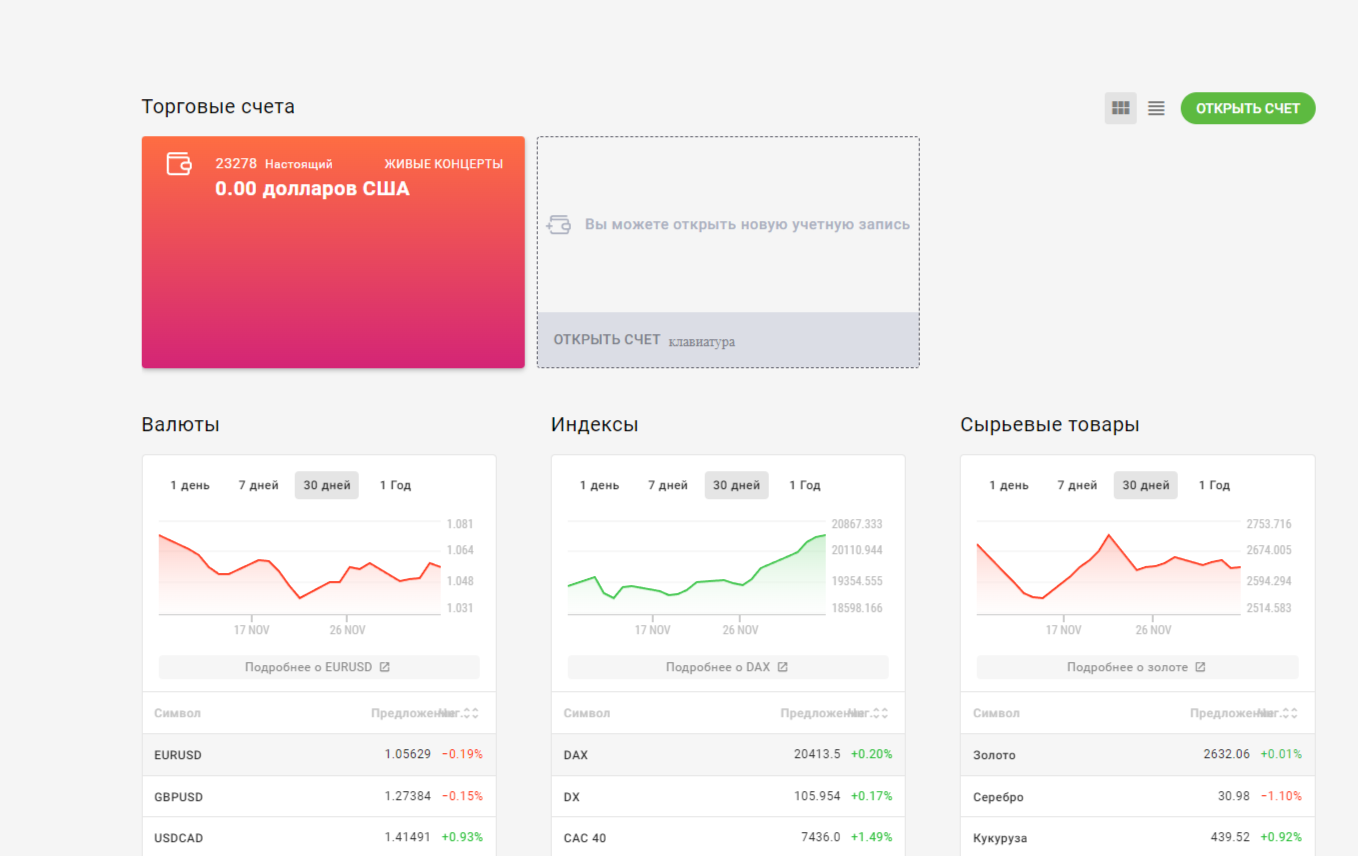
Task: Select 1 день in Индексы chart
Action: pos(599,485)
